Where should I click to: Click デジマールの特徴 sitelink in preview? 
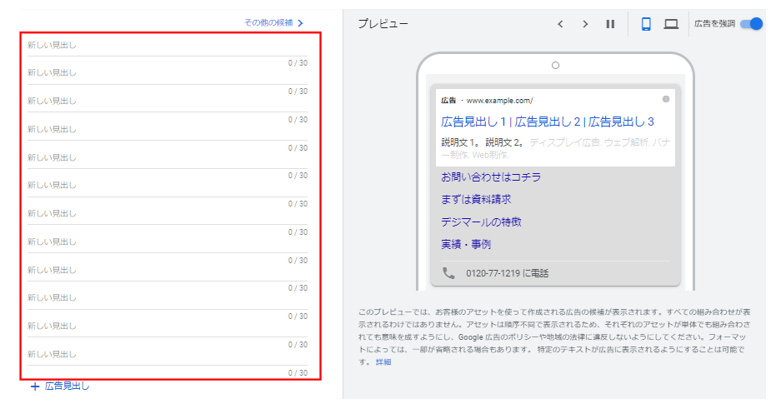tap(481, 222)
